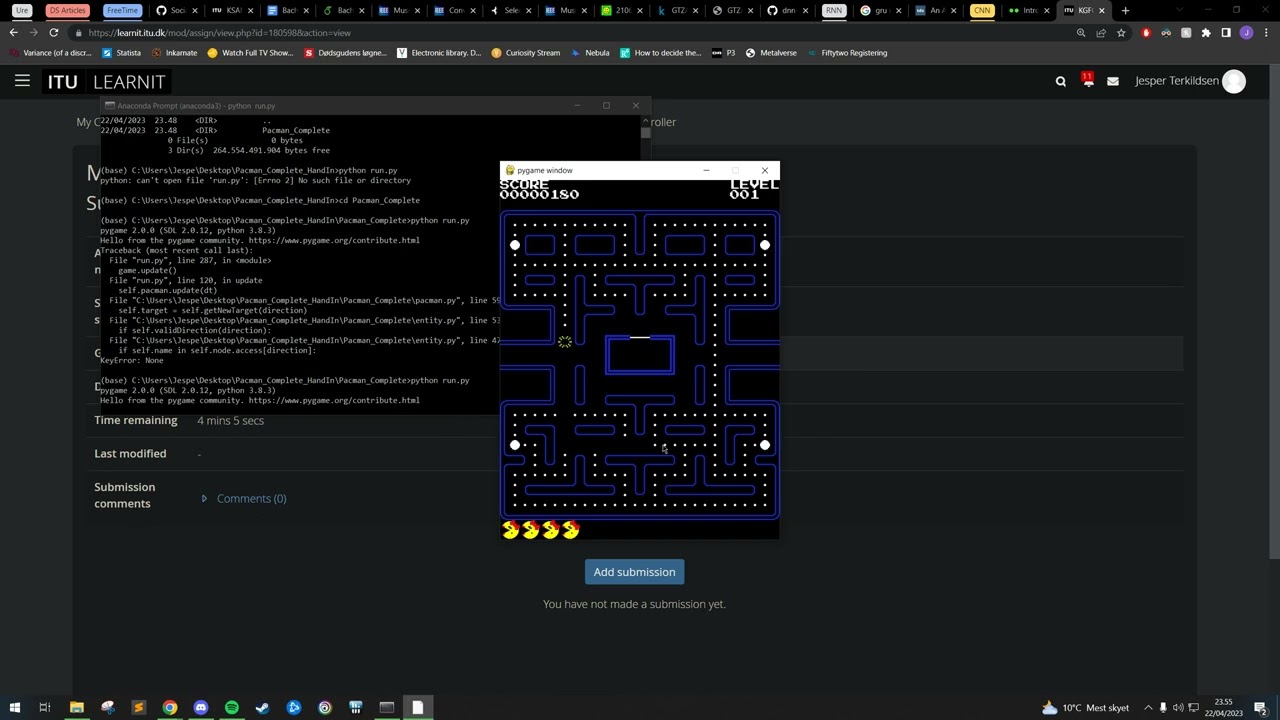Open Steam from the taskbar
This screenshot has width=1280, height=720.
[263, 708]
